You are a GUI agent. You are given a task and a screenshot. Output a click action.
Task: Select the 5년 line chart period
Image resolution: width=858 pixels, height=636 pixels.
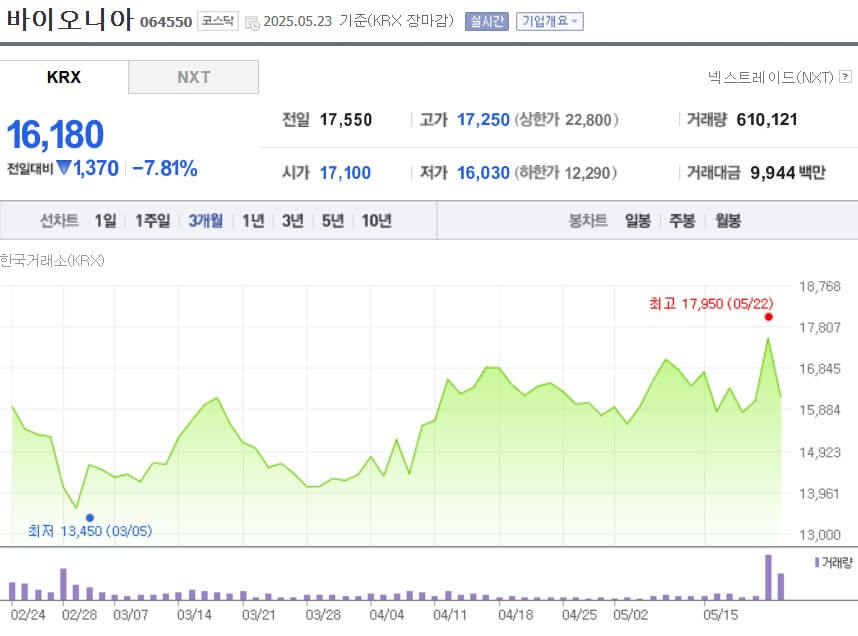point(333,221)
